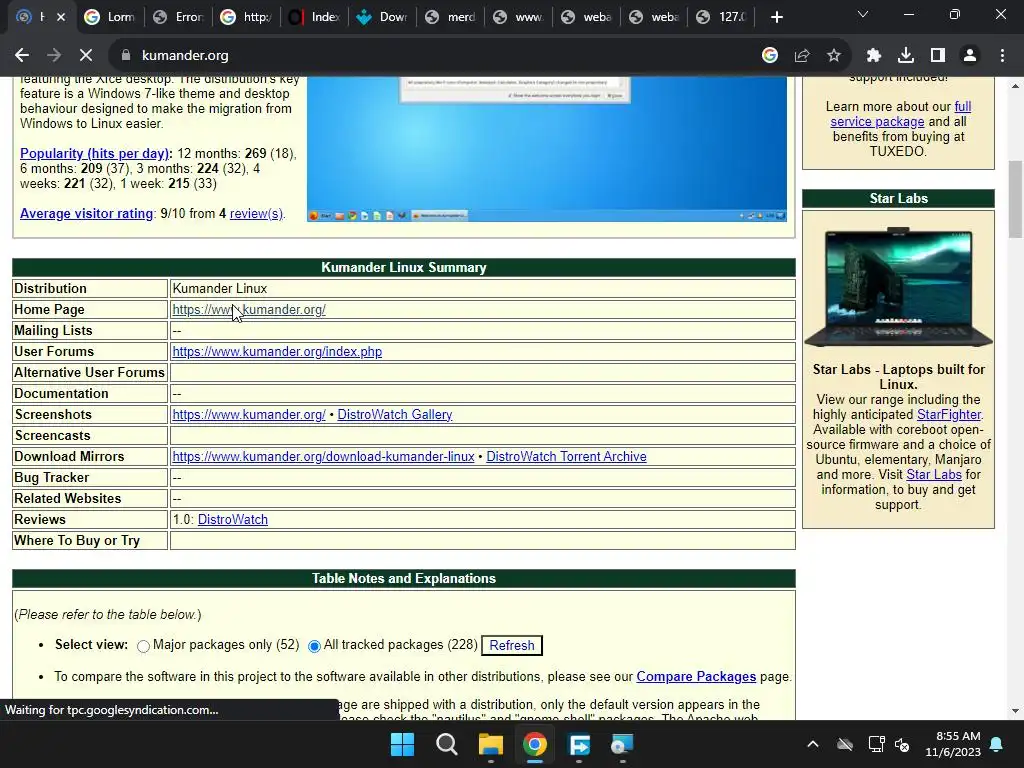Click the browser back arrow
1024x768 pixels.
click(22, 56)
